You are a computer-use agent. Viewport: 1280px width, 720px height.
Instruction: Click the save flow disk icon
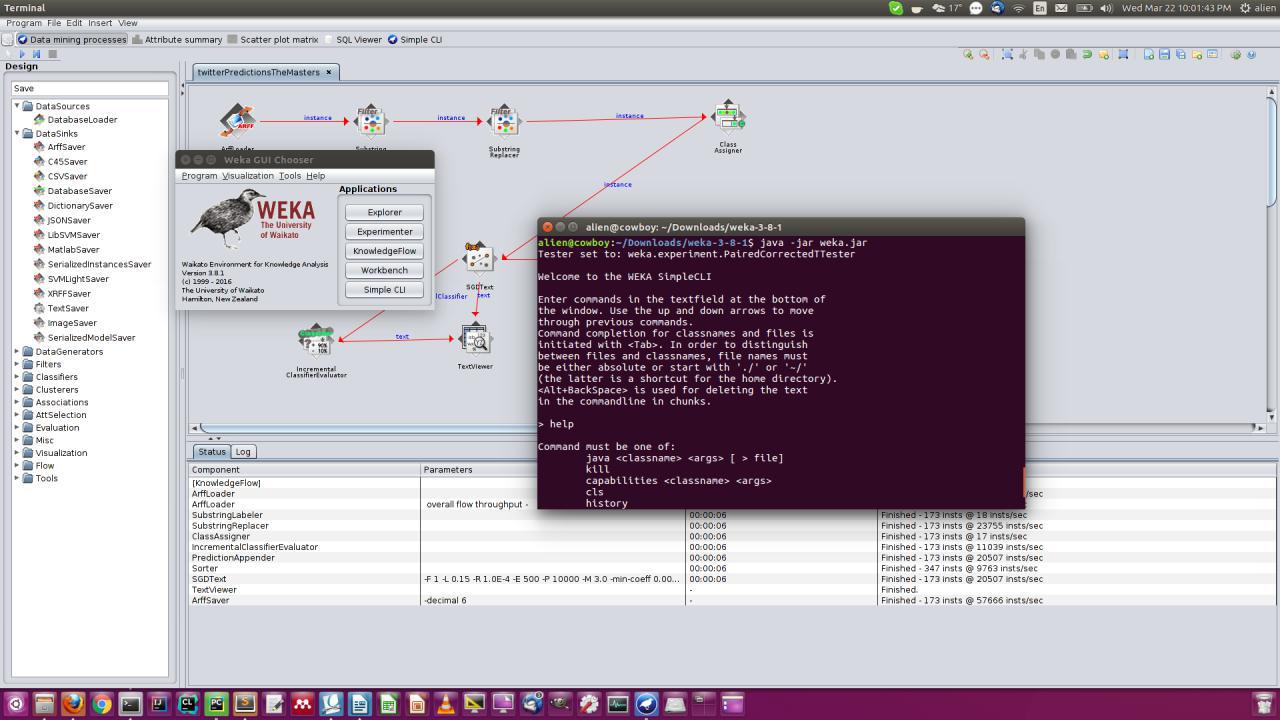(x=1164, y=54)
